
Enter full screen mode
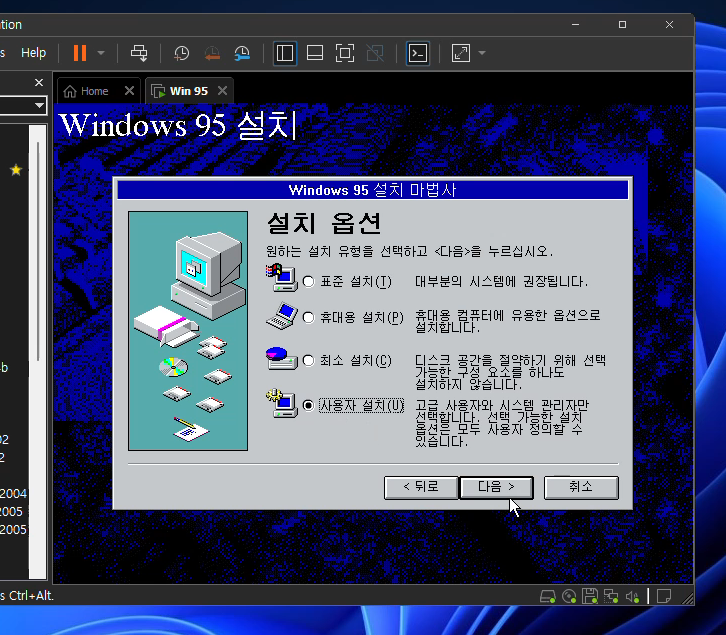coord(345,53)
